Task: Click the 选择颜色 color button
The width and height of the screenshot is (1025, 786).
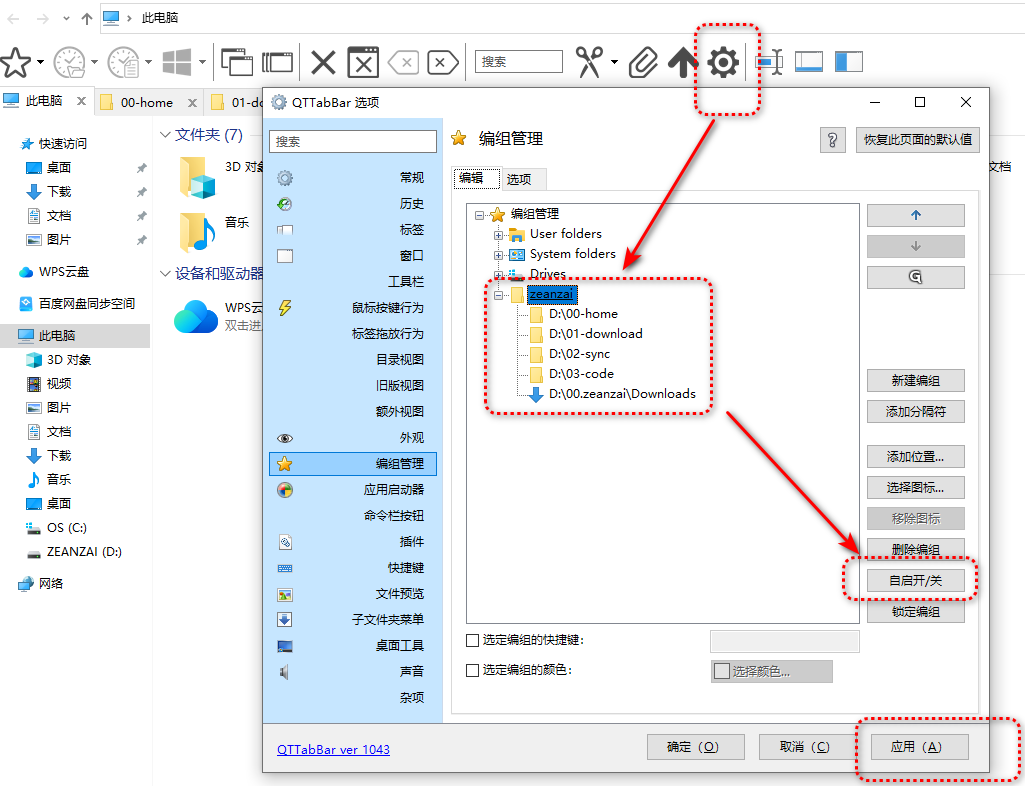Action: pyautogui.click(x=771, y=671)
